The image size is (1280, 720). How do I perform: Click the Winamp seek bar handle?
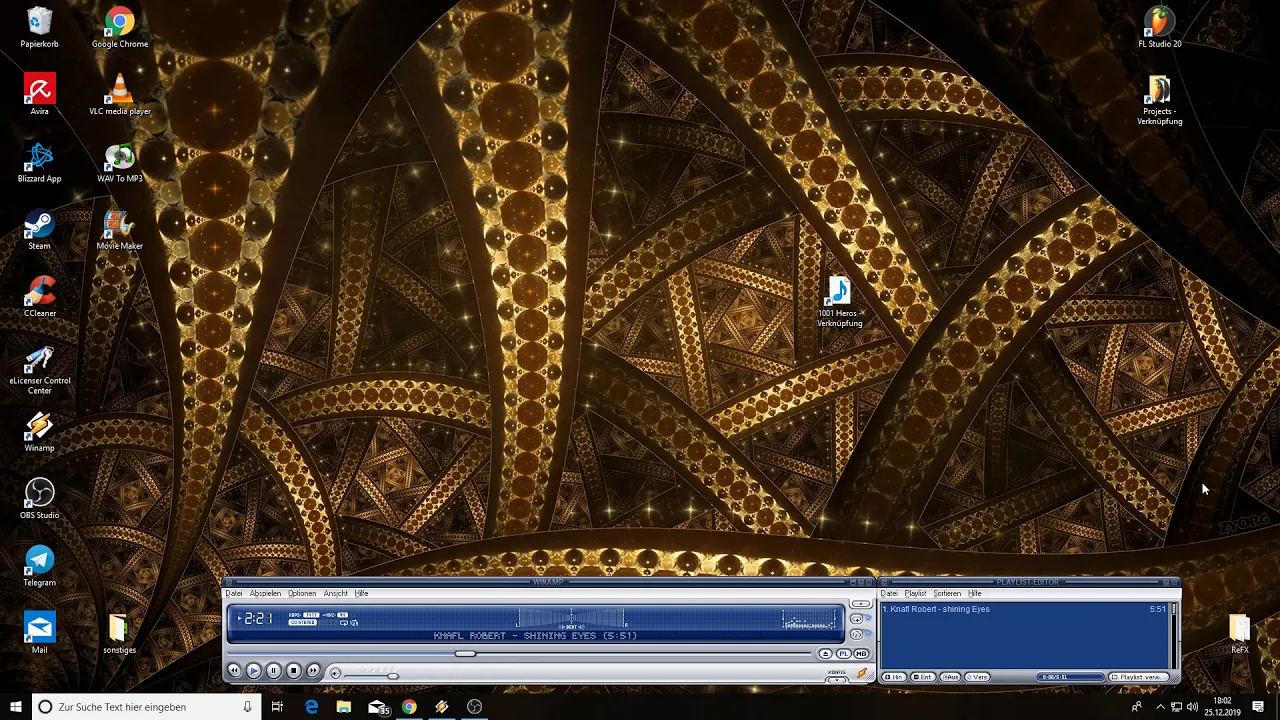(465, 654)
